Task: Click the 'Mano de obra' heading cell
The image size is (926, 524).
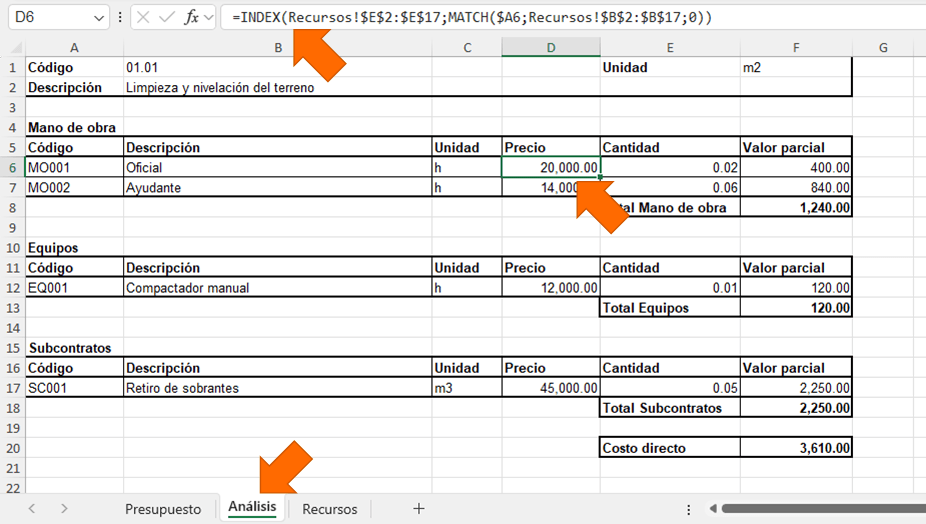Action: click(x=74, y=128)
